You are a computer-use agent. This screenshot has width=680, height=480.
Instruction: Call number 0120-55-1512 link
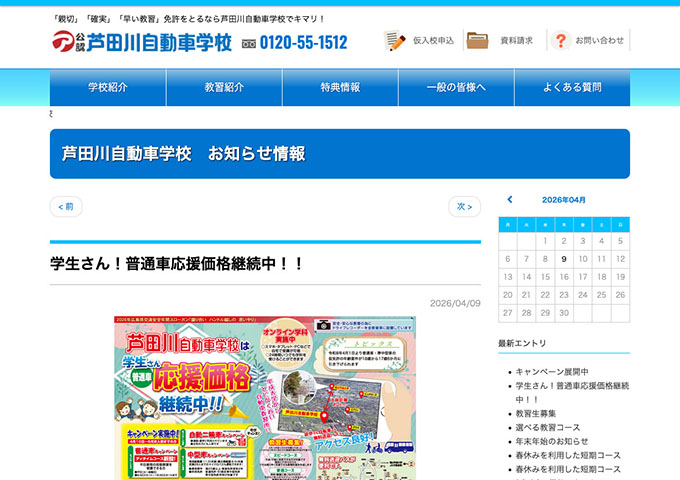click(x=304, y=42)
